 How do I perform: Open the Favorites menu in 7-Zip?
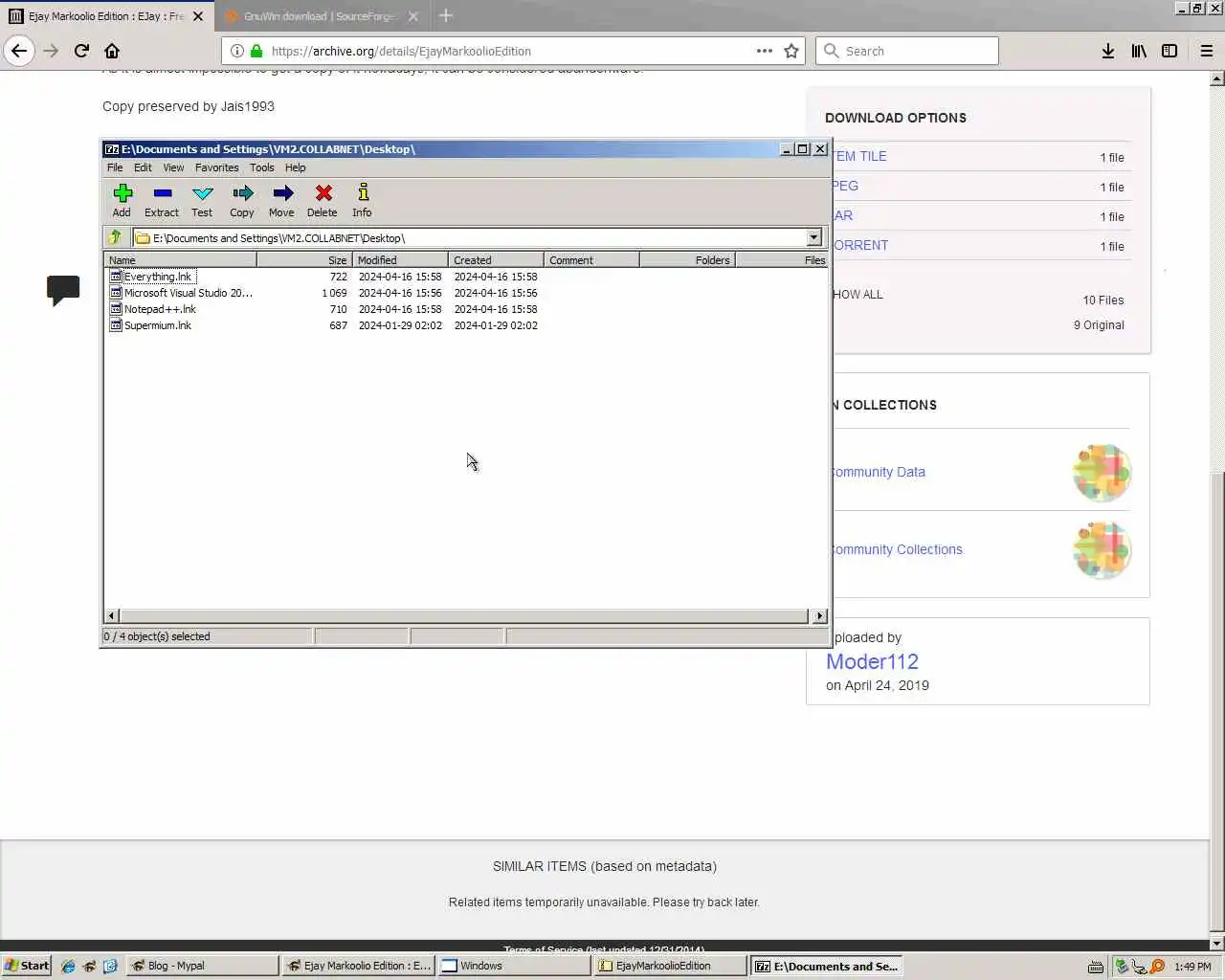[x=217, y=167]
